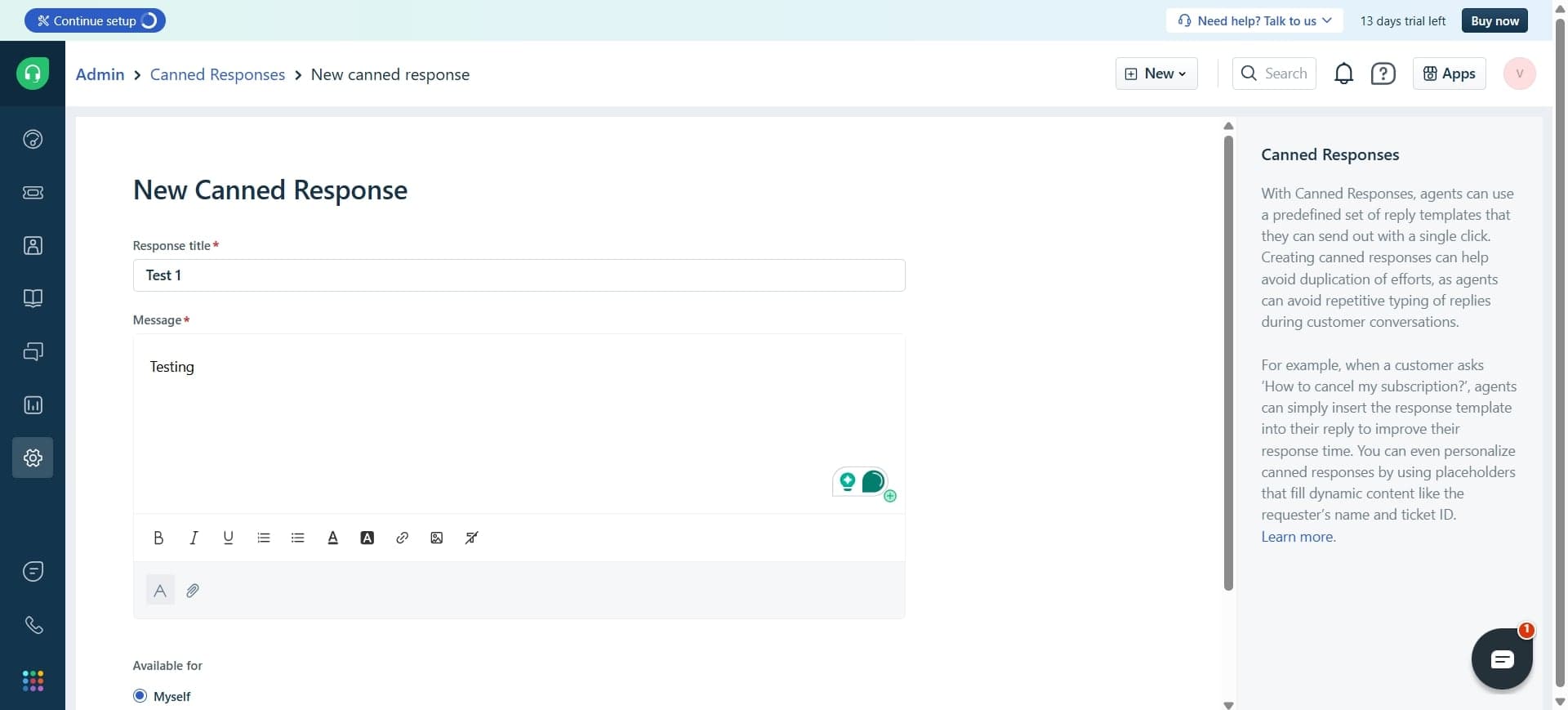
Task: Click the 13 days trial left text
Action: pyautogui.click(x=1402, y=20)
